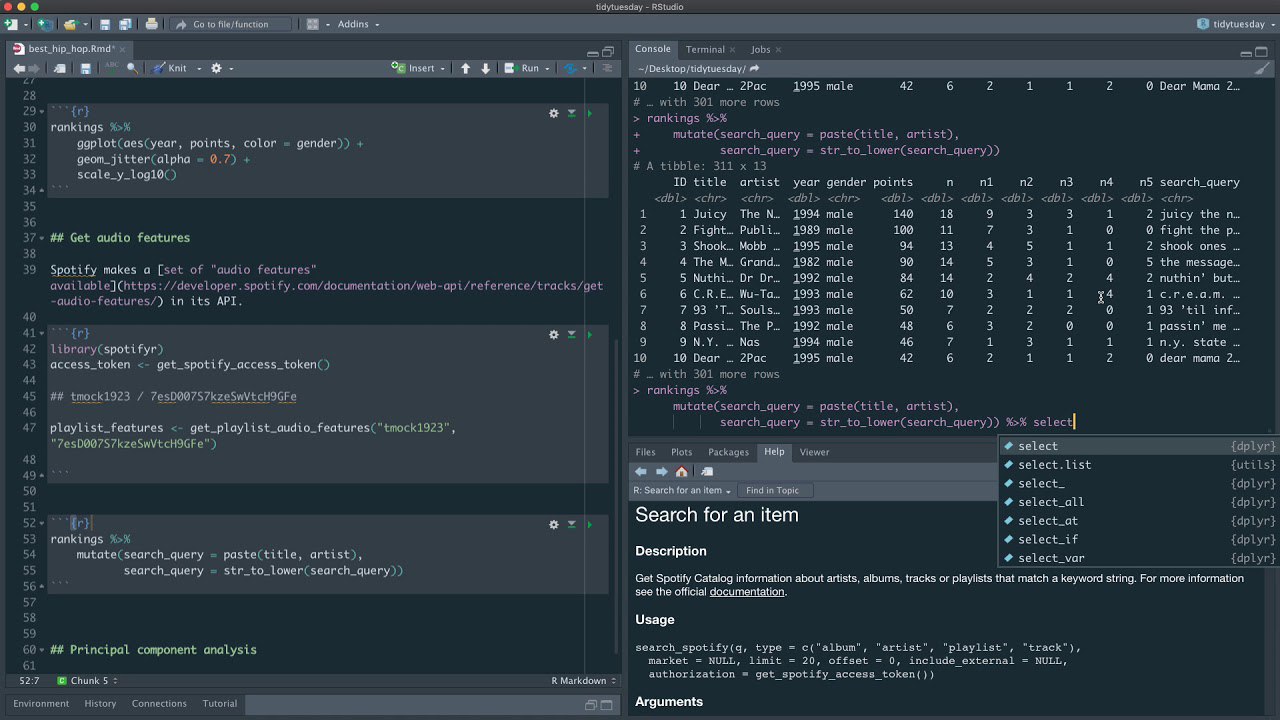
Task: Collapse the chunk at line 41
Action: pyautogui.click(x=41, y=333)
